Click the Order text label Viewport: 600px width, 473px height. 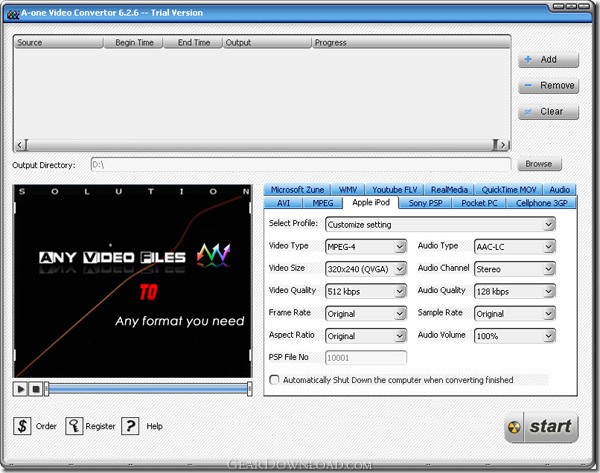point(46,426)
